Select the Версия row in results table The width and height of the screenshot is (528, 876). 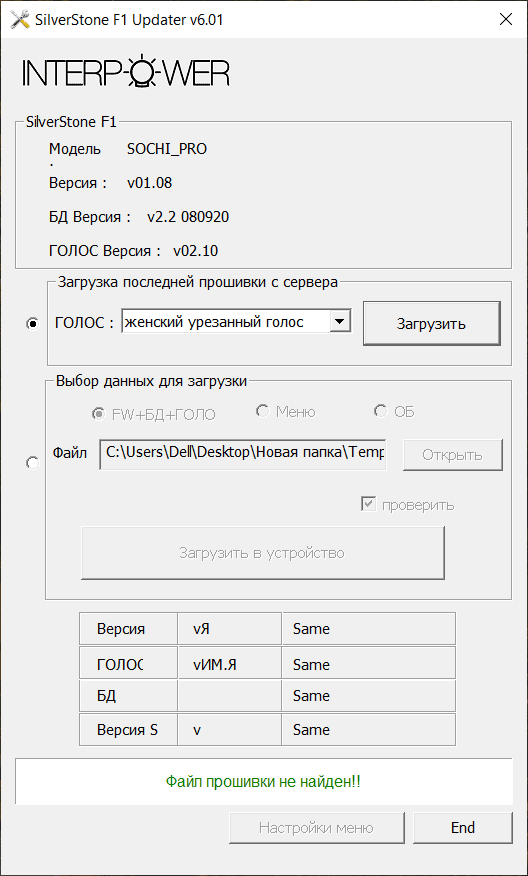click(267, 629)
